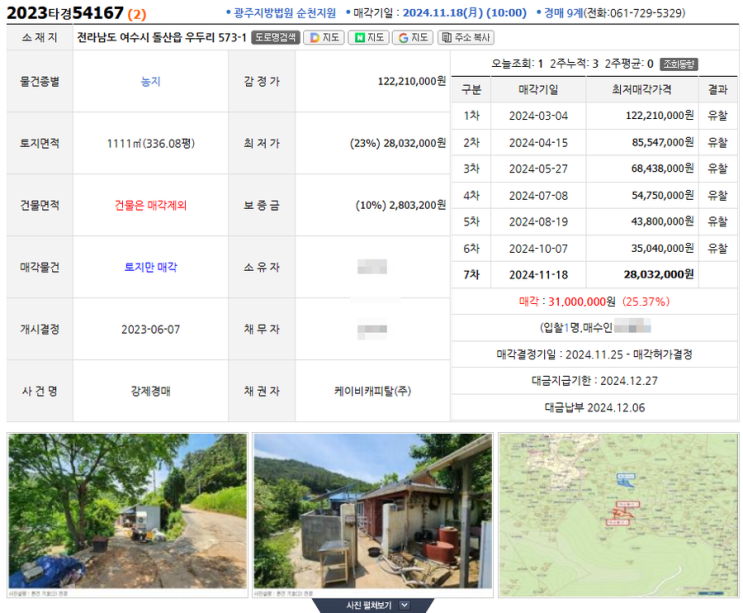Click the 7차 date 2024-11-18 row
Viewport: 743px width, 613px height.
pyautogui.click(x=538, y=275)
